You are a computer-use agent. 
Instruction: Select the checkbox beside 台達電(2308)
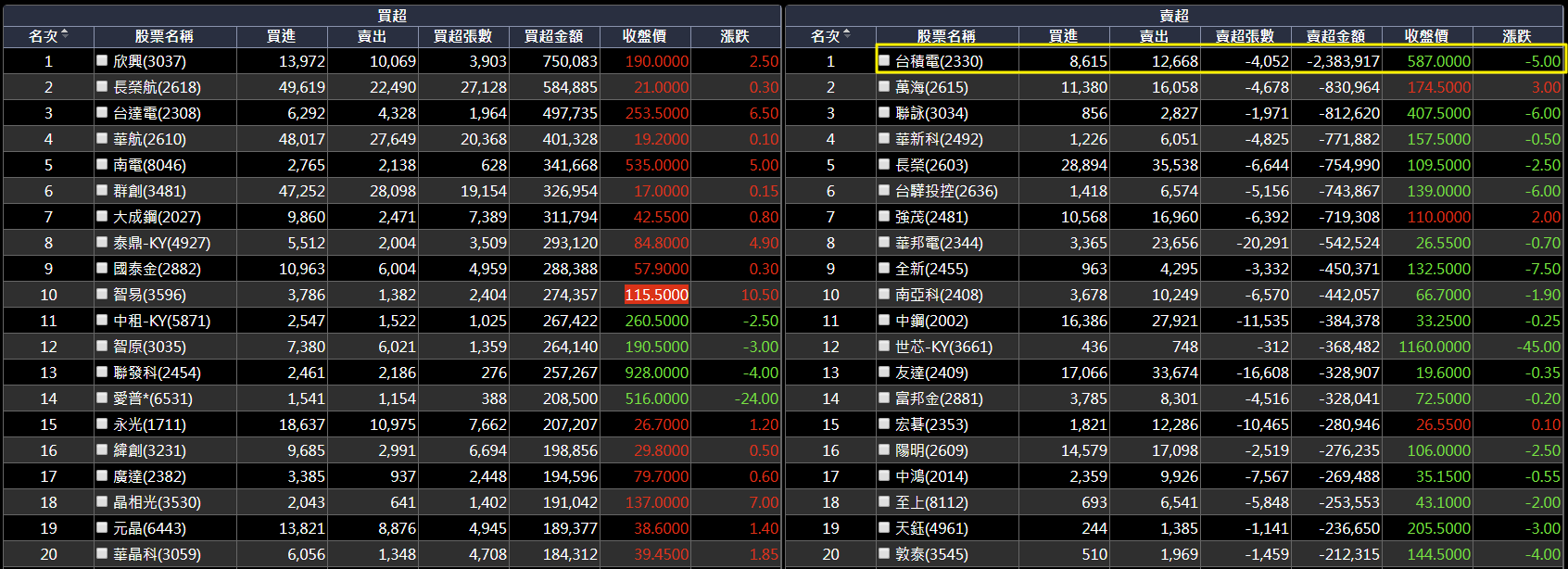(x=102, y=112)
